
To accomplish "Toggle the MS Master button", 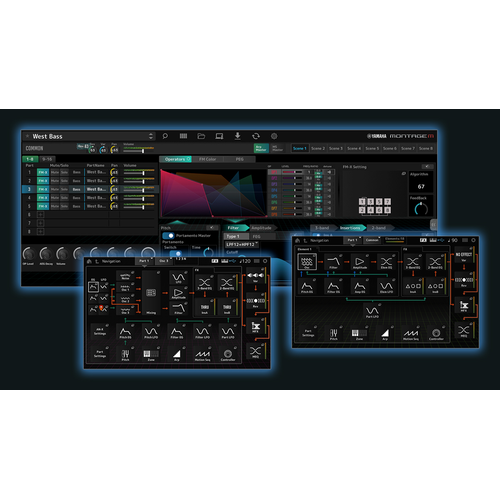I will click(x=277, y=148).
